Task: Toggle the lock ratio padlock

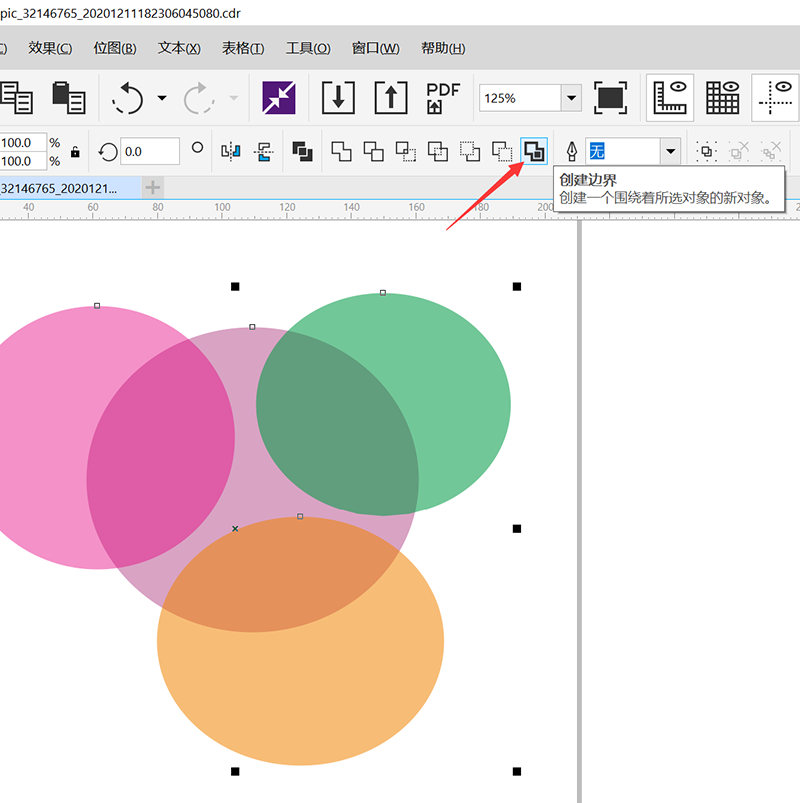Action: click(x=75, y=152)
